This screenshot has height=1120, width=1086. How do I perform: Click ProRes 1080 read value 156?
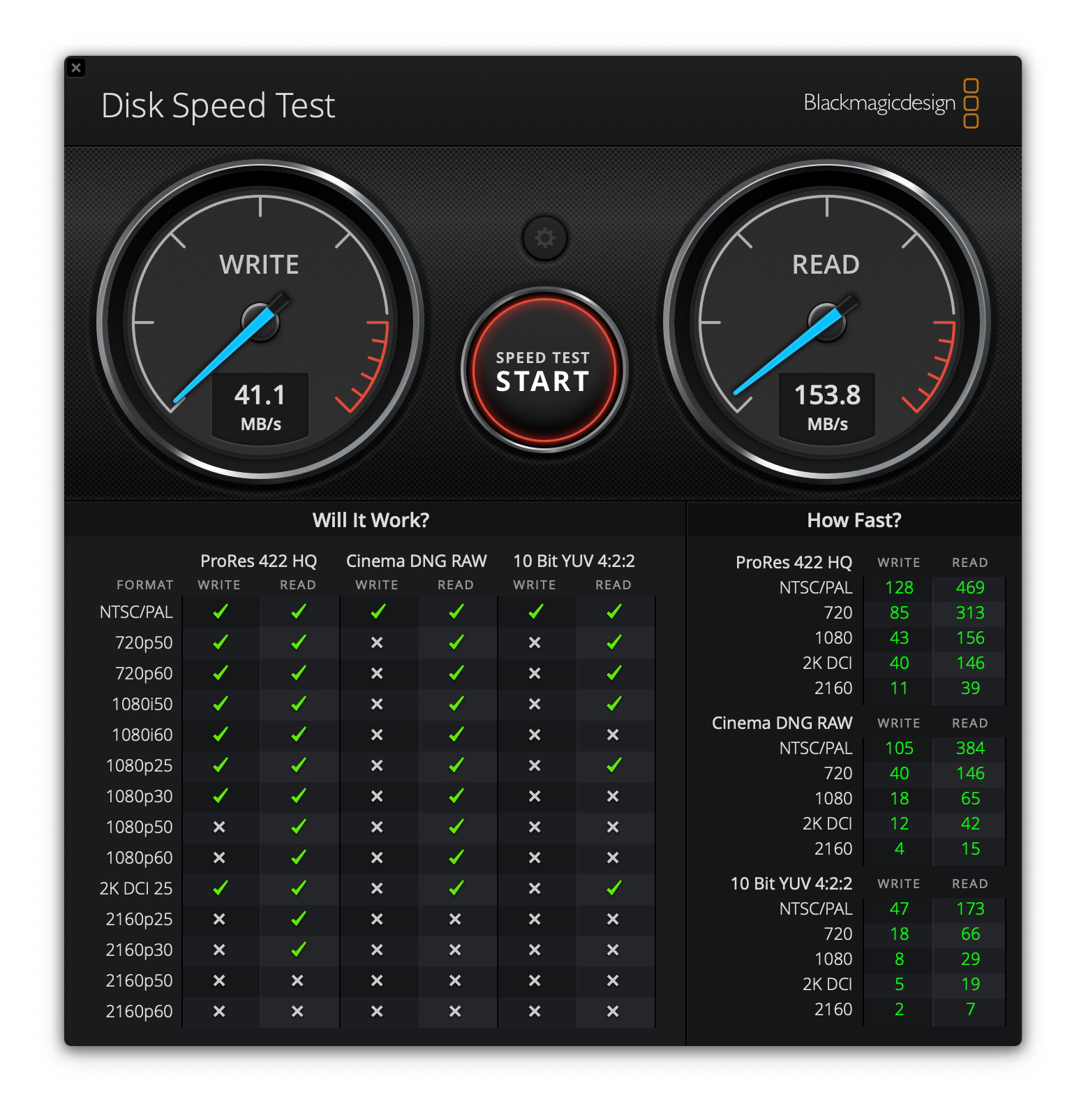tap(970, 638)
